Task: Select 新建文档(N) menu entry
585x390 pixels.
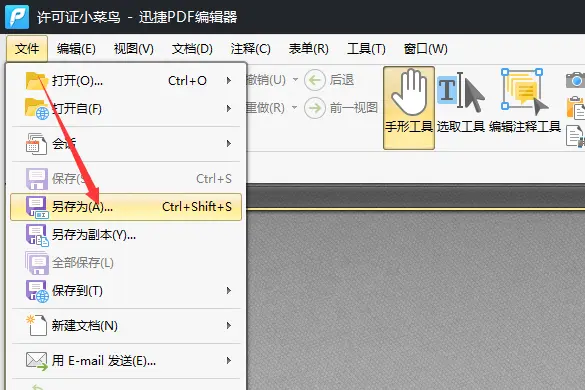Action: [126, 326]
